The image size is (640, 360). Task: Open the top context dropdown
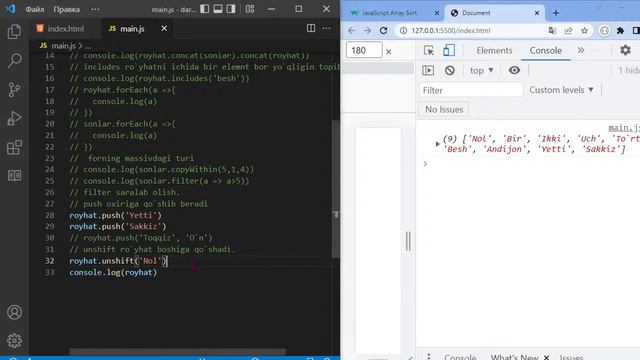point(482,71)
